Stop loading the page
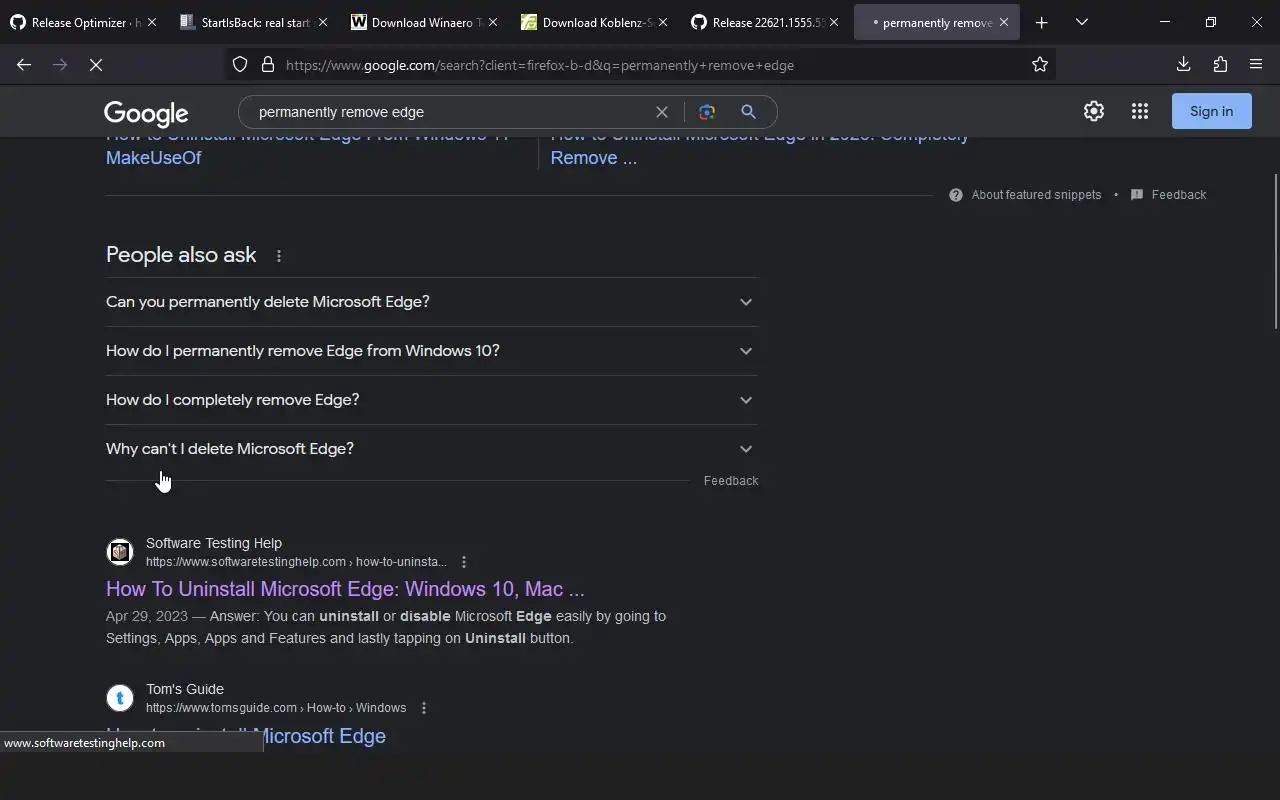Screen dimensions: 1280x800 click(96, 65)
